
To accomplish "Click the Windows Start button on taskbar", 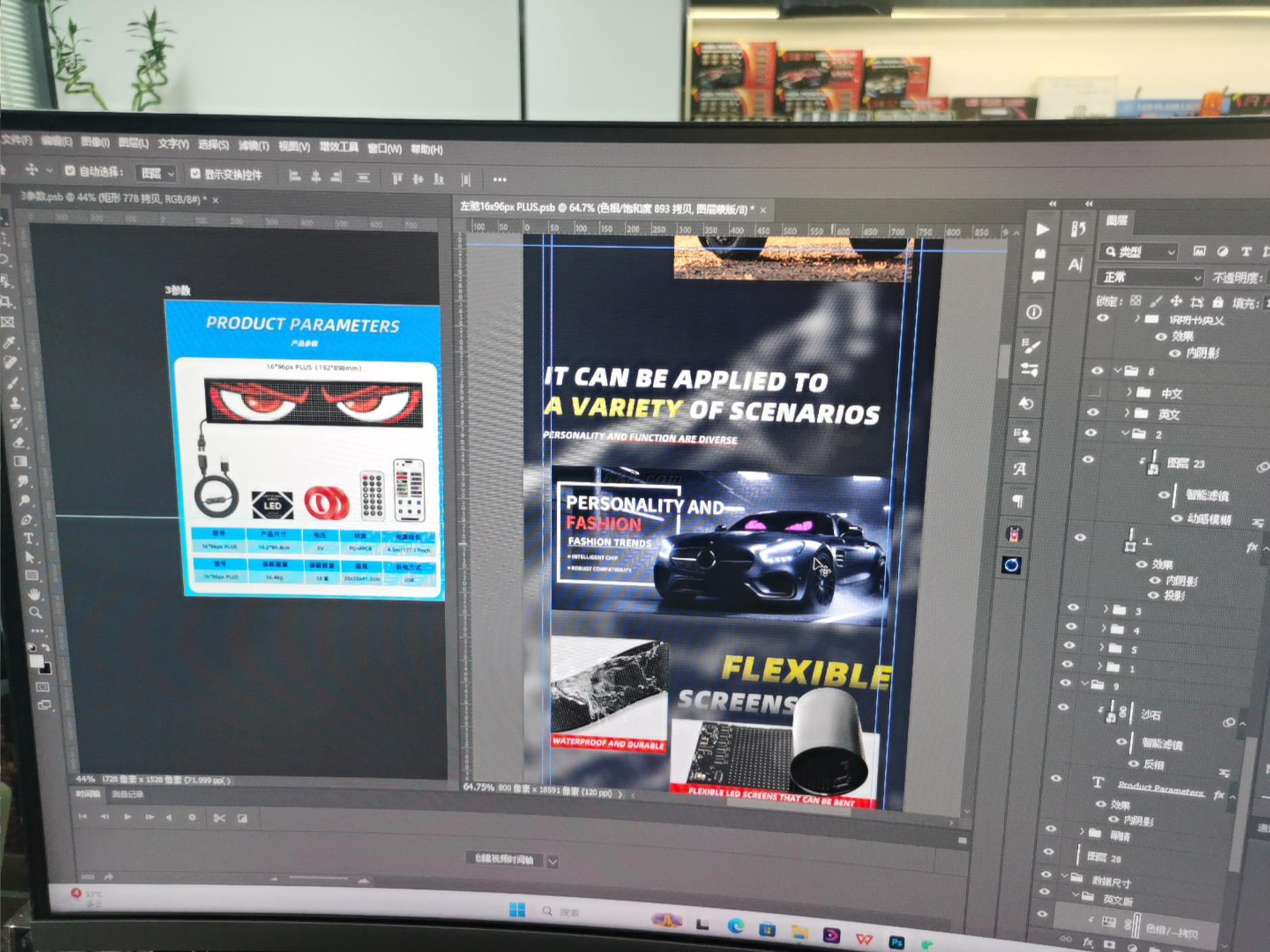I will point(517,910).
